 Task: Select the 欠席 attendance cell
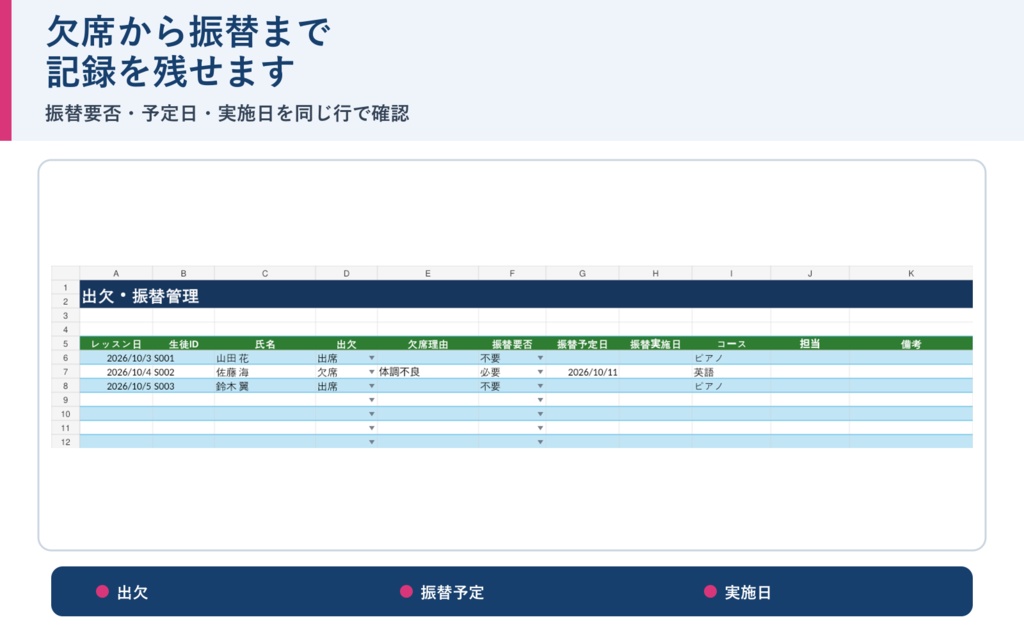[x=346, y=372]
